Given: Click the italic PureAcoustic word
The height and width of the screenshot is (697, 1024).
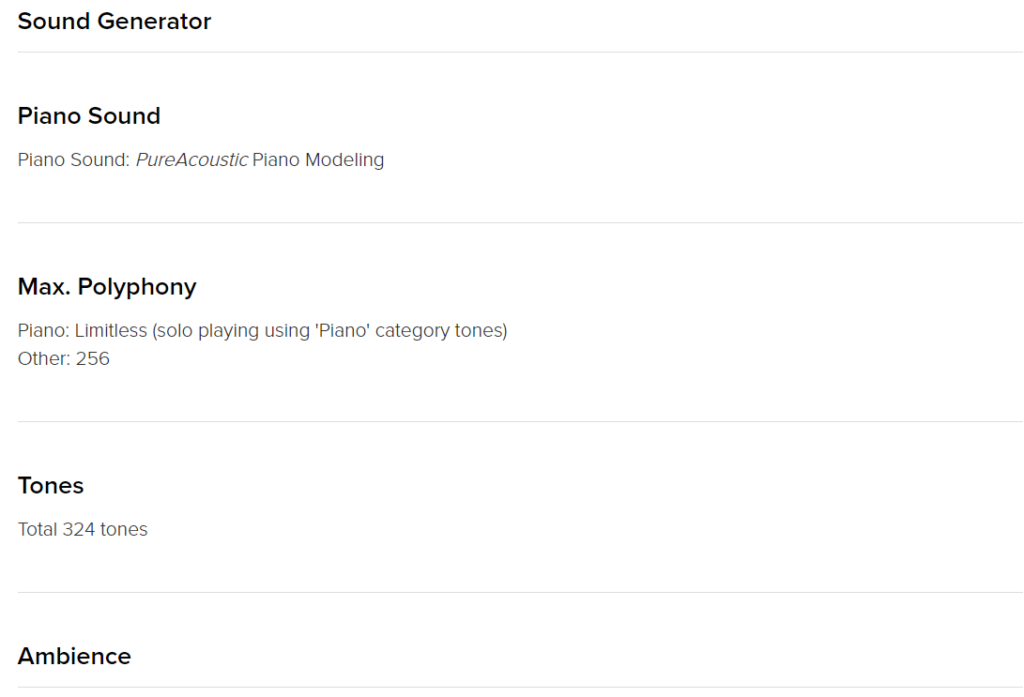Looking at the screenshot, I should pos(191,159).
